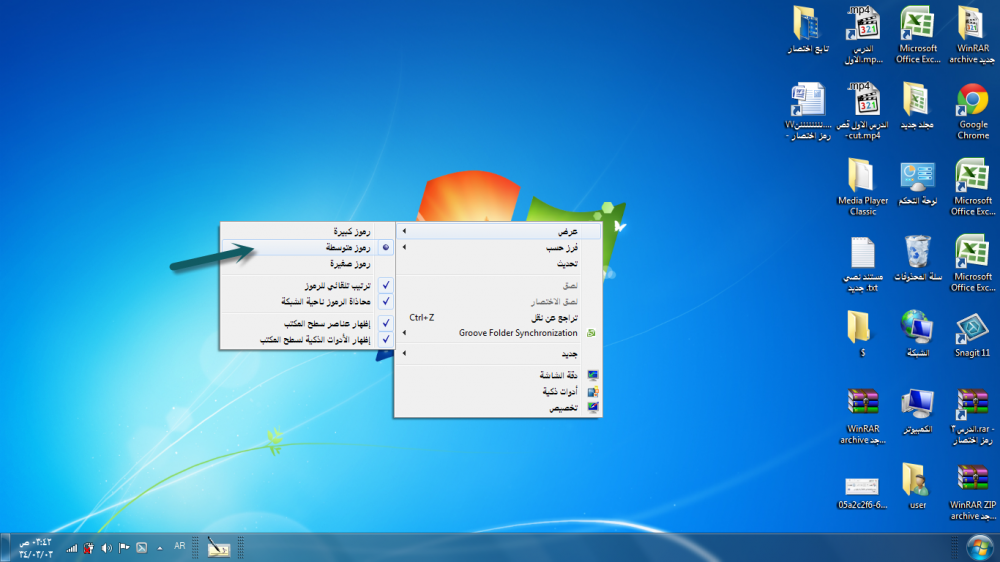Expand the New (جديد) submenu
The height and width of the screenshot is (562, 1000).
pyautogui.click(x=500, y=354)
